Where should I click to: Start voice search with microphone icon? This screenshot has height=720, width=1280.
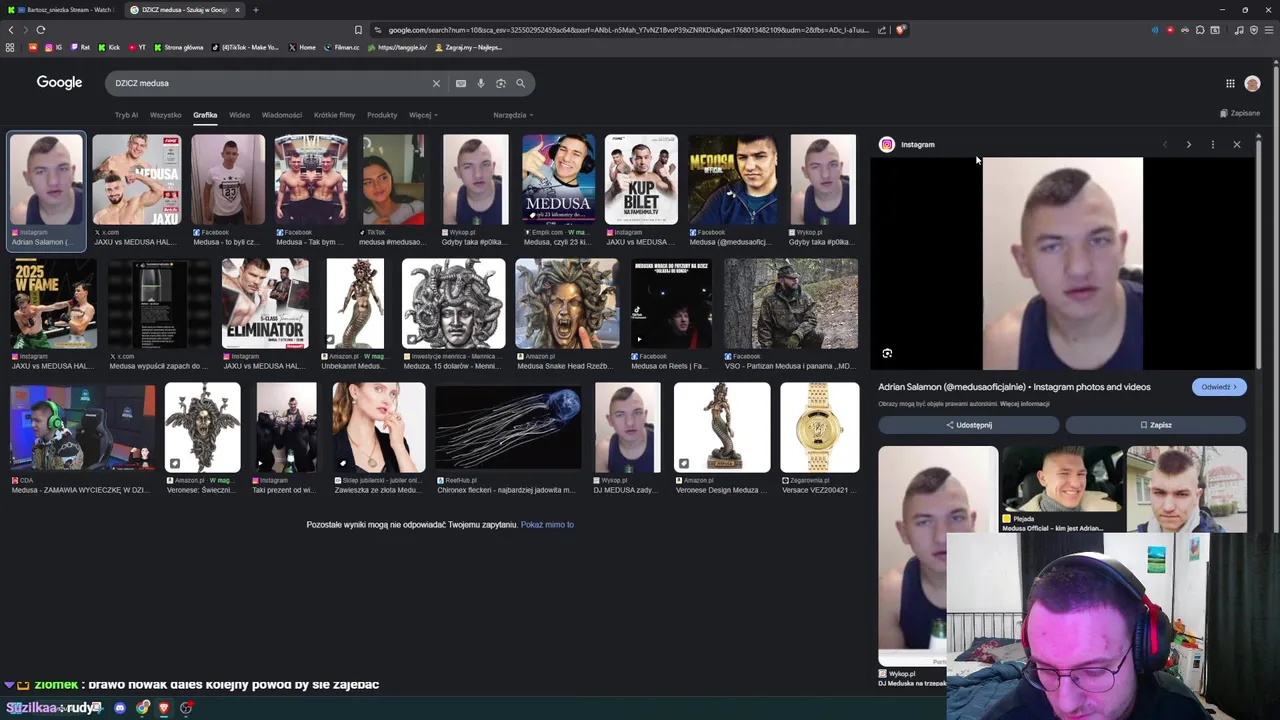click(x=481, y=83)
